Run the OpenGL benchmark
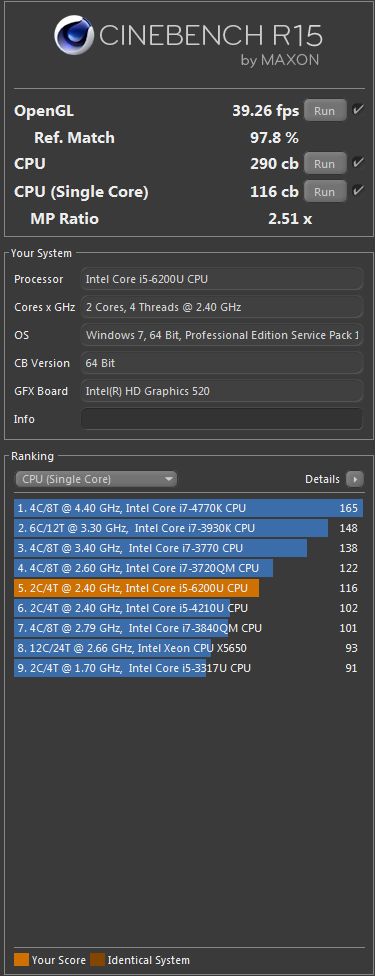375x976 pixels. (x=325, y=111)
